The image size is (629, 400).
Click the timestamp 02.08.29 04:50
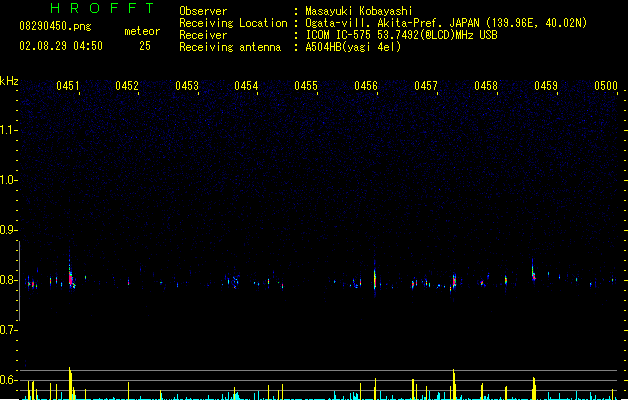coord(61,46)
